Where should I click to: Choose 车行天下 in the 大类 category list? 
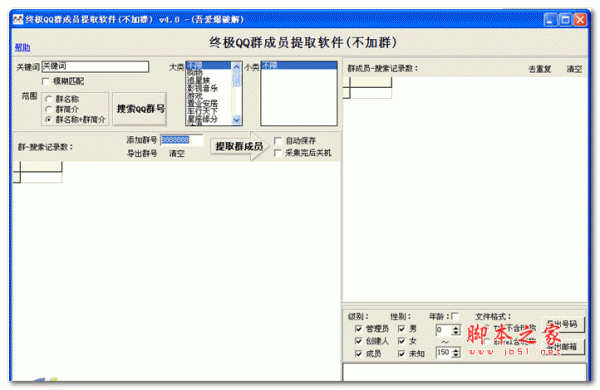[209, 111]
